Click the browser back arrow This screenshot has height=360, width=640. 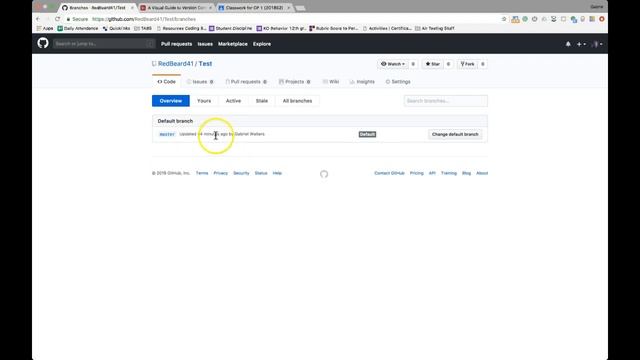tap(38, 19)
